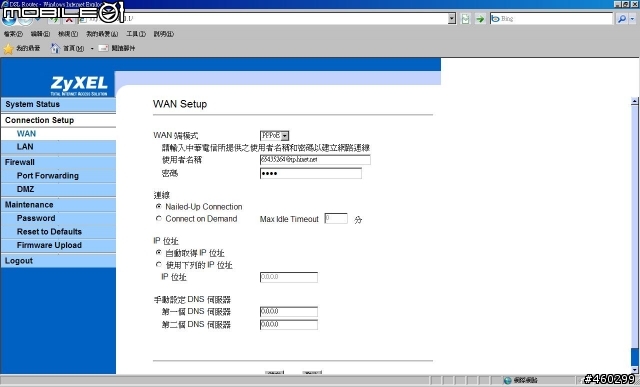
Task: Open the 檔案(F) menu
Action: coord(13,34)
